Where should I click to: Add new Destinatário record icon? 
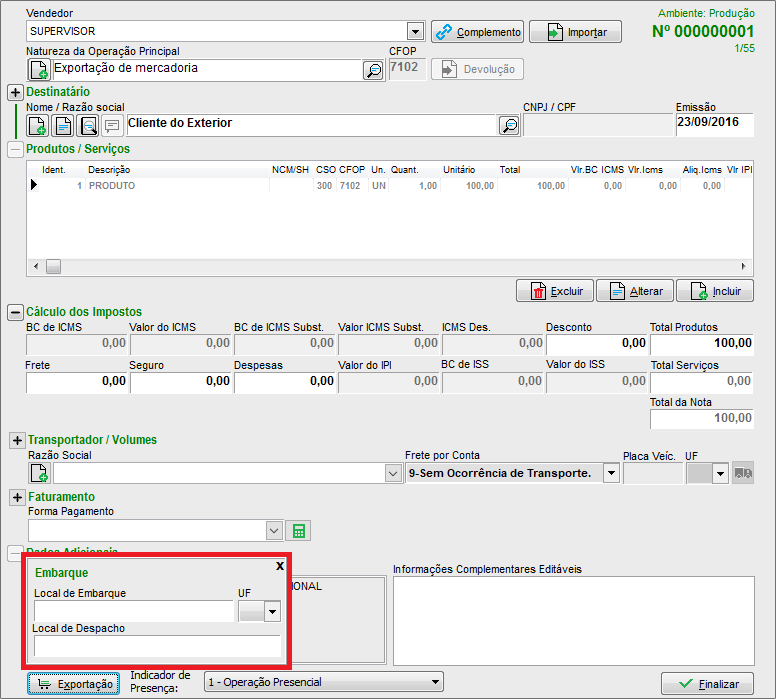[37, 125]
